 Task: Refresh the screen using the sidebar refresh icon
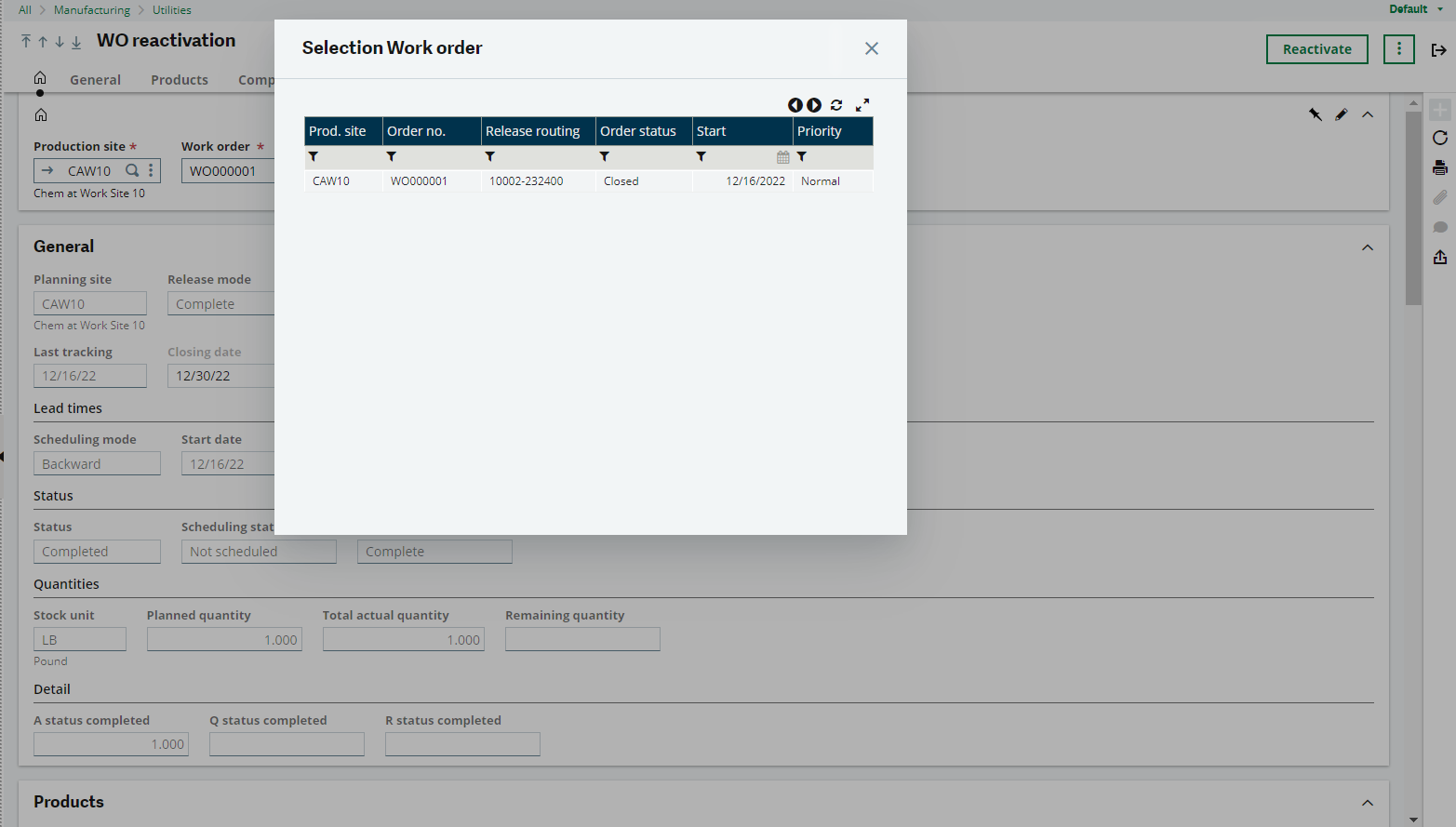click(1440, 138)
